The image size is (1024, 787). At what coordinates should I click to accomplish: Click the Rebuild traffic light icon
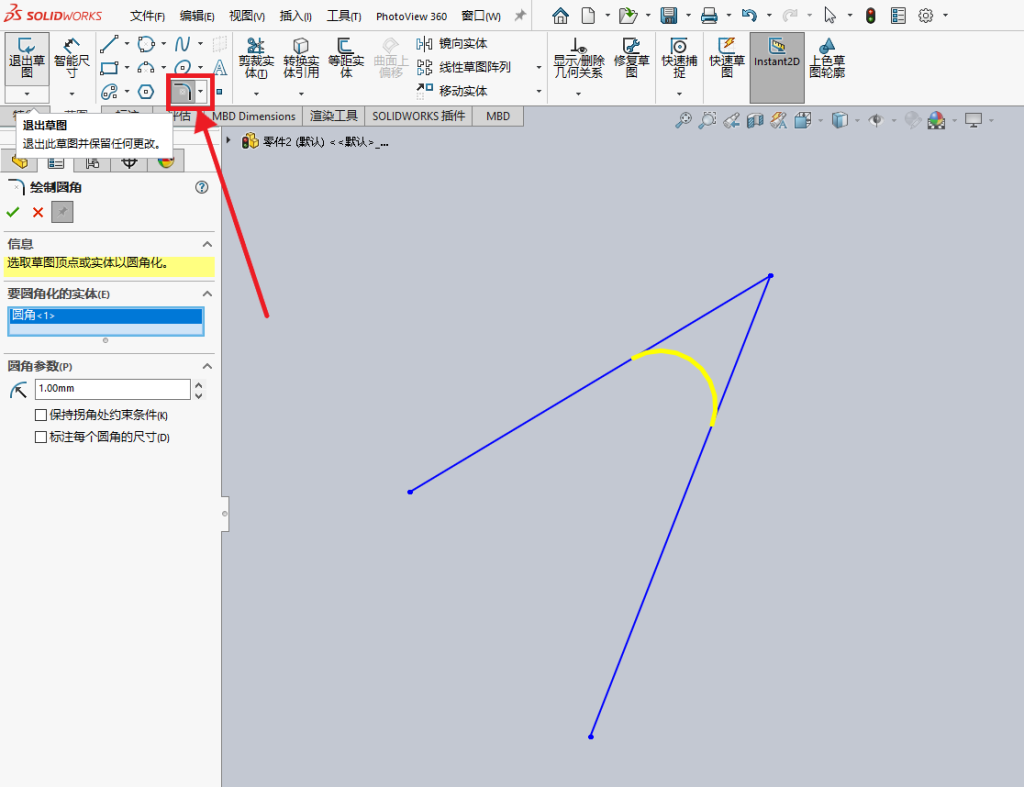871,16
